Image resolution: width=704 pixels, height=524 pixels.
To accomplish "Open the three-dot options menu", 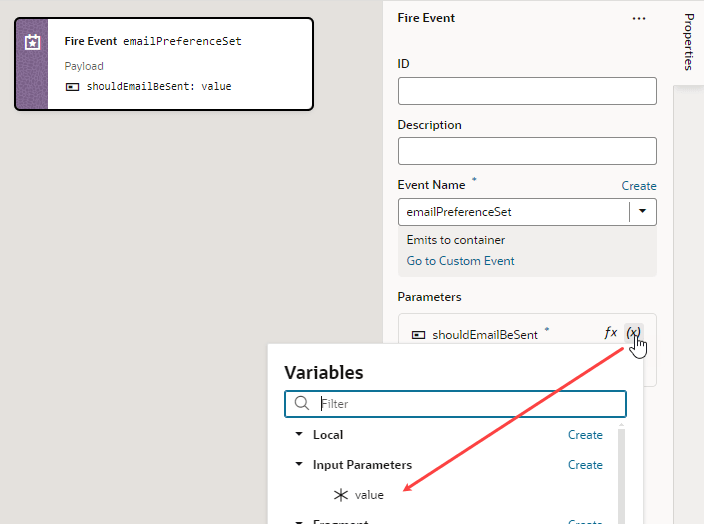I will tap(639, 18).
